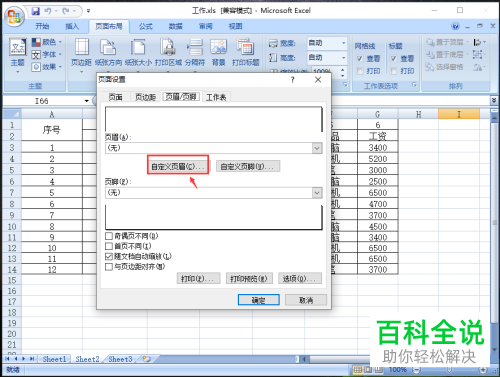Screen dimensions: 500x377
Task: Enable 首页不同(I) checkbox
Action: coord(109,246)
